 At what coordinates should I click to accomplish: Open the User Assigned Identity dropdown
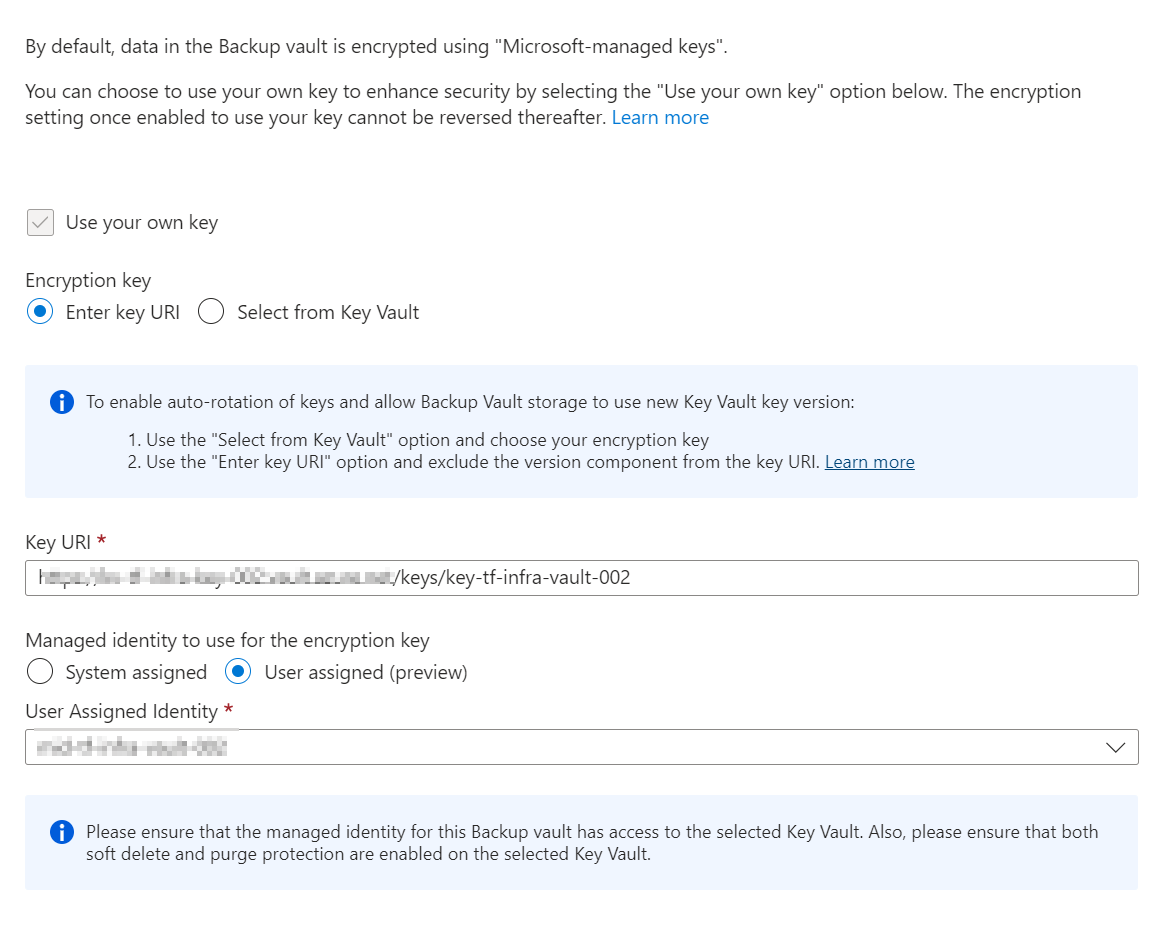pos(580,747)
